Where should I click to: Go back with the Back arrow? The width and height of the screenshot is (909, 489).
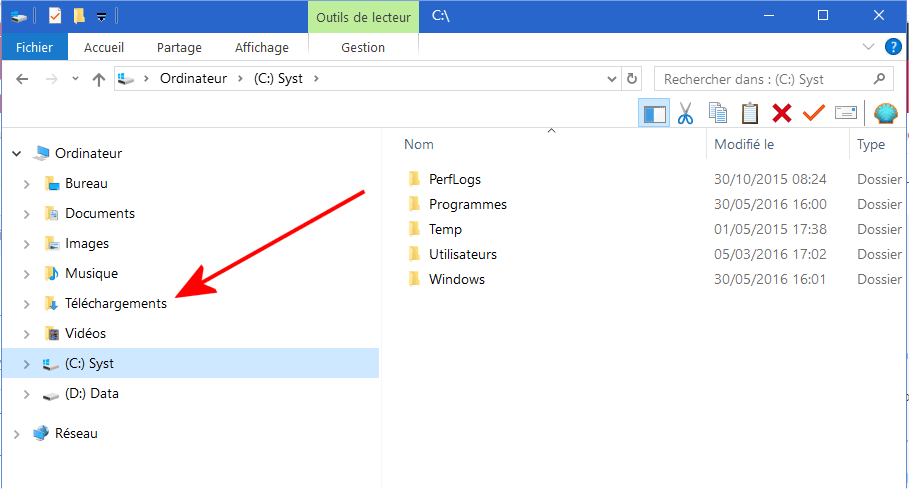(22, 79)
